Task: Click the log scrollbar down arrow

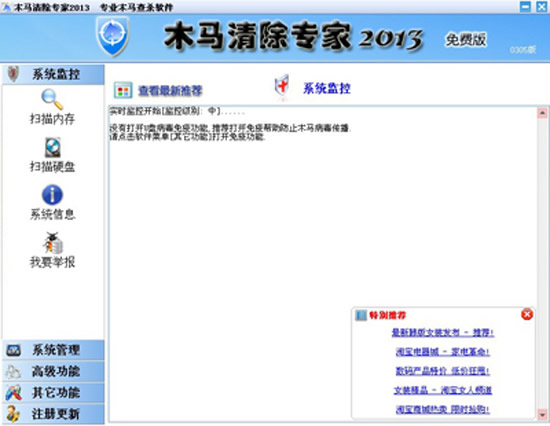Action: pos(542,414)
